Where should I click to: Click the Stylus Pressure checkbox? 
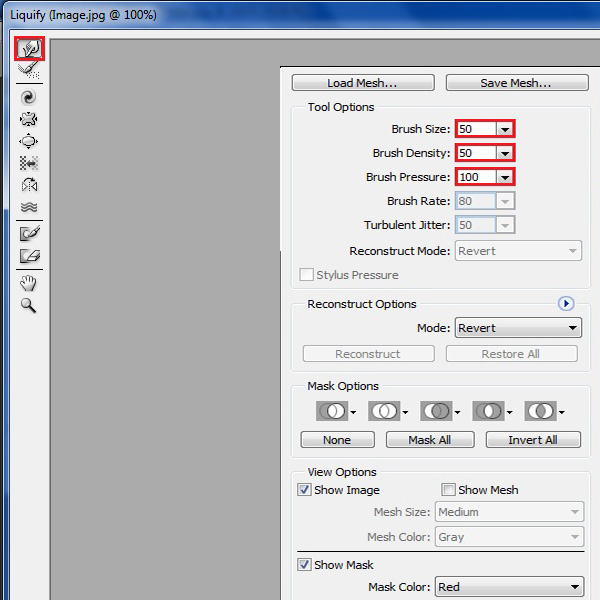tap(306, 275)
